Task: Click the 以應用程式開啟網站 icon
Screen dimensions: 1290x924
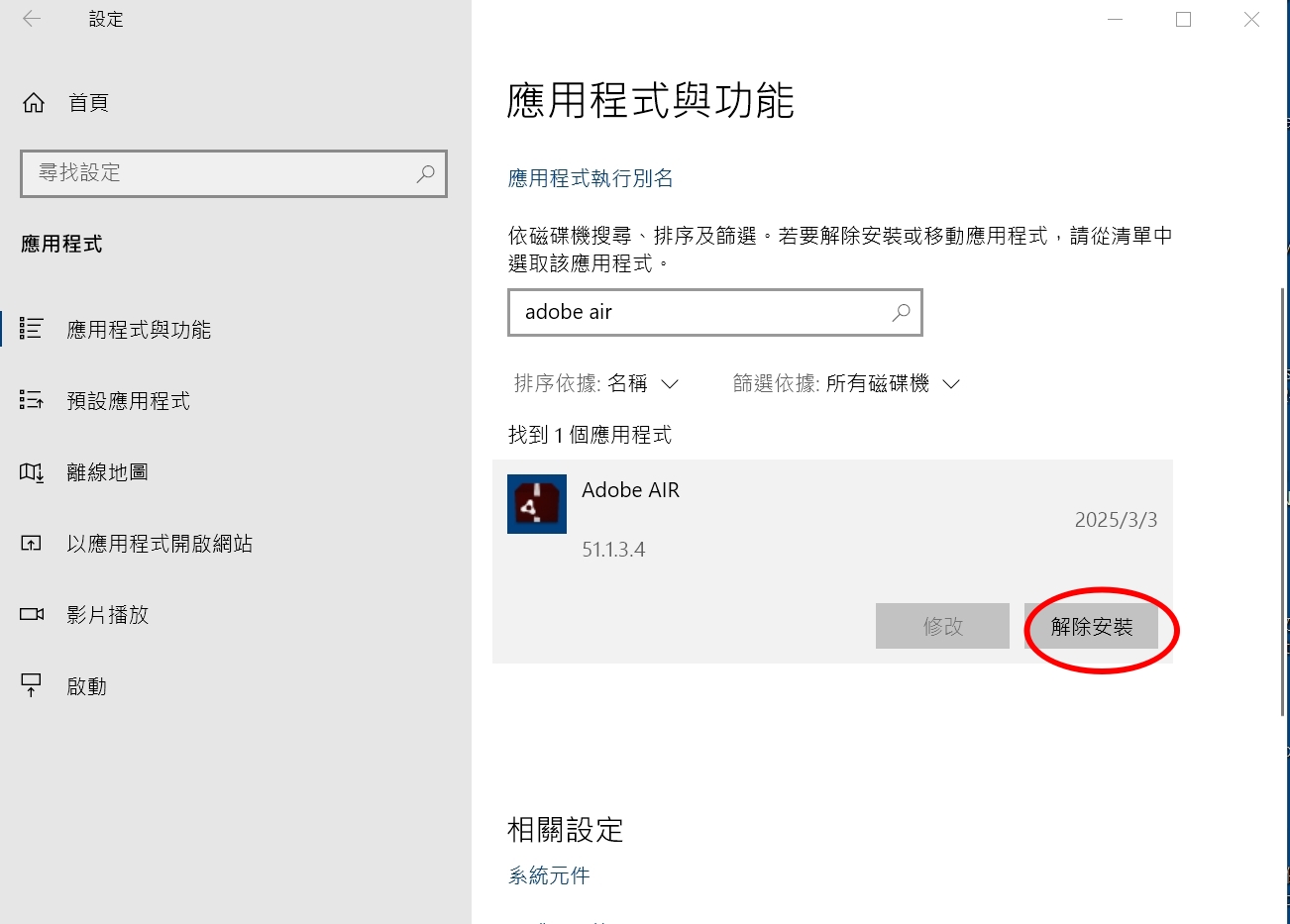Action: pyautogui.click(x=32, y=544)
